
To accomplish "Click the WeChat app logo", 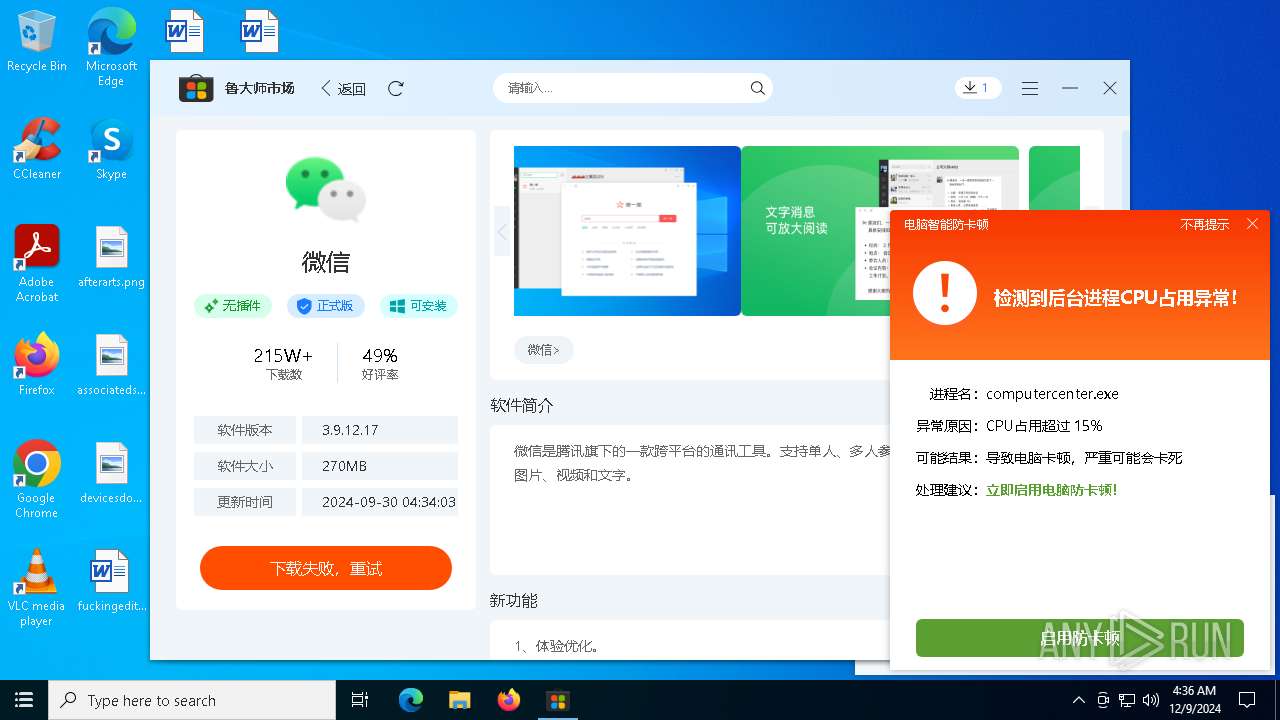I will pos(326,188).
